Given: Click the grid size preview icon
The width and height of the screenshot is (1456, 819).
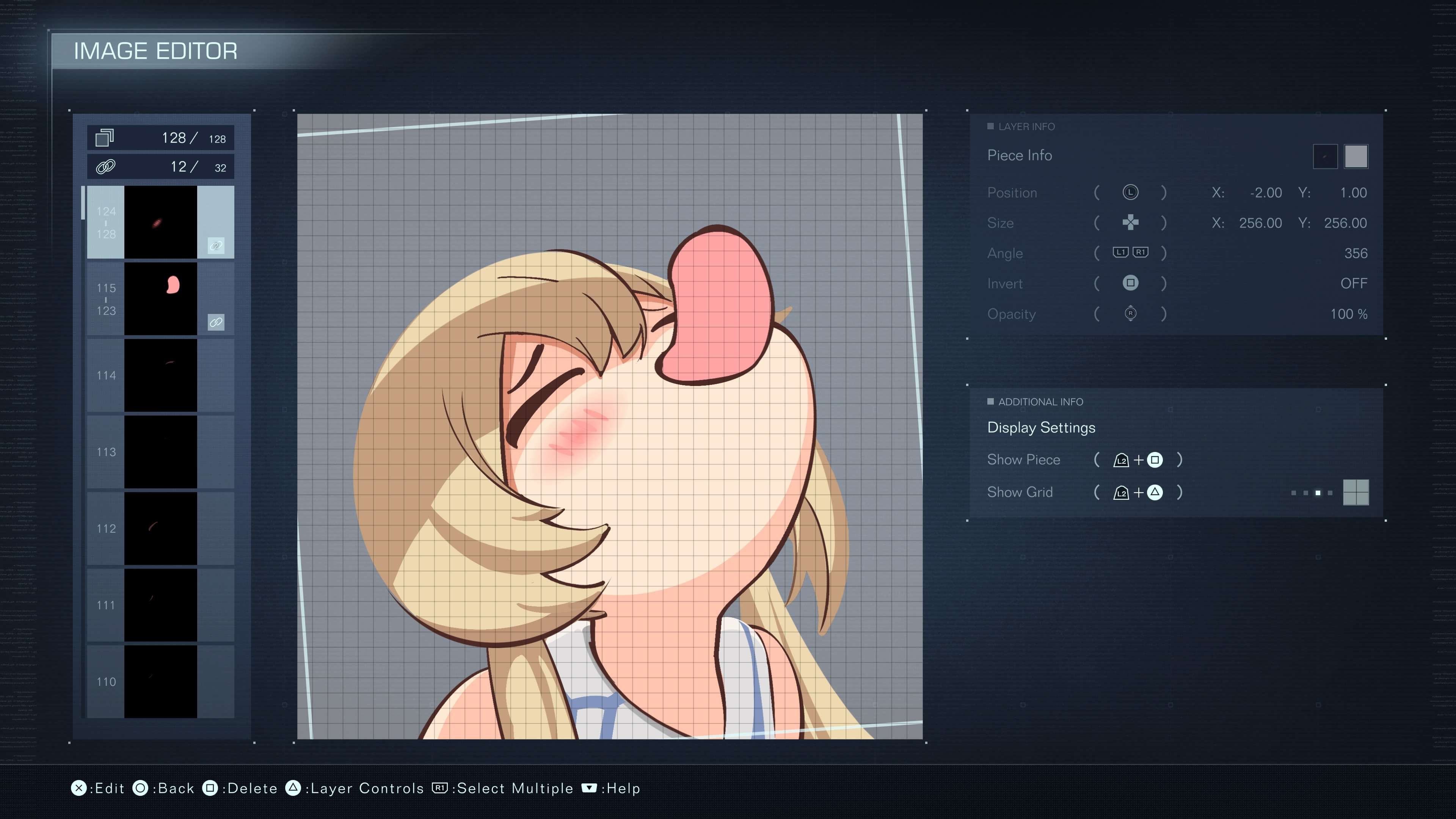Looking at the screenshot, I should [1356, 492].
